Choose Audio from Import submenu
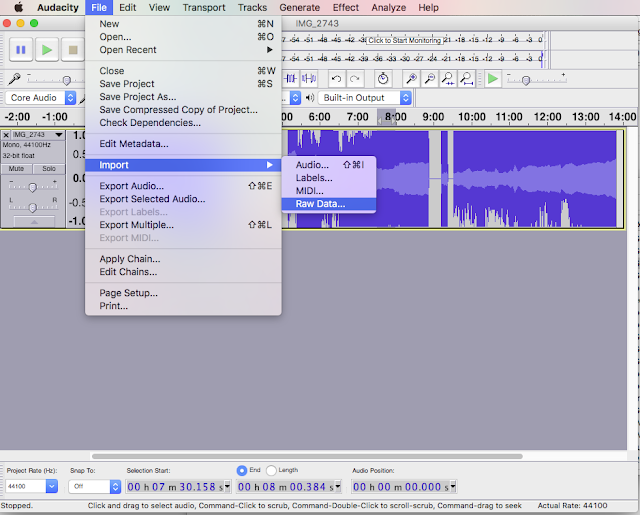This screenshot has width=640, height=515. (x=329, y=165)
